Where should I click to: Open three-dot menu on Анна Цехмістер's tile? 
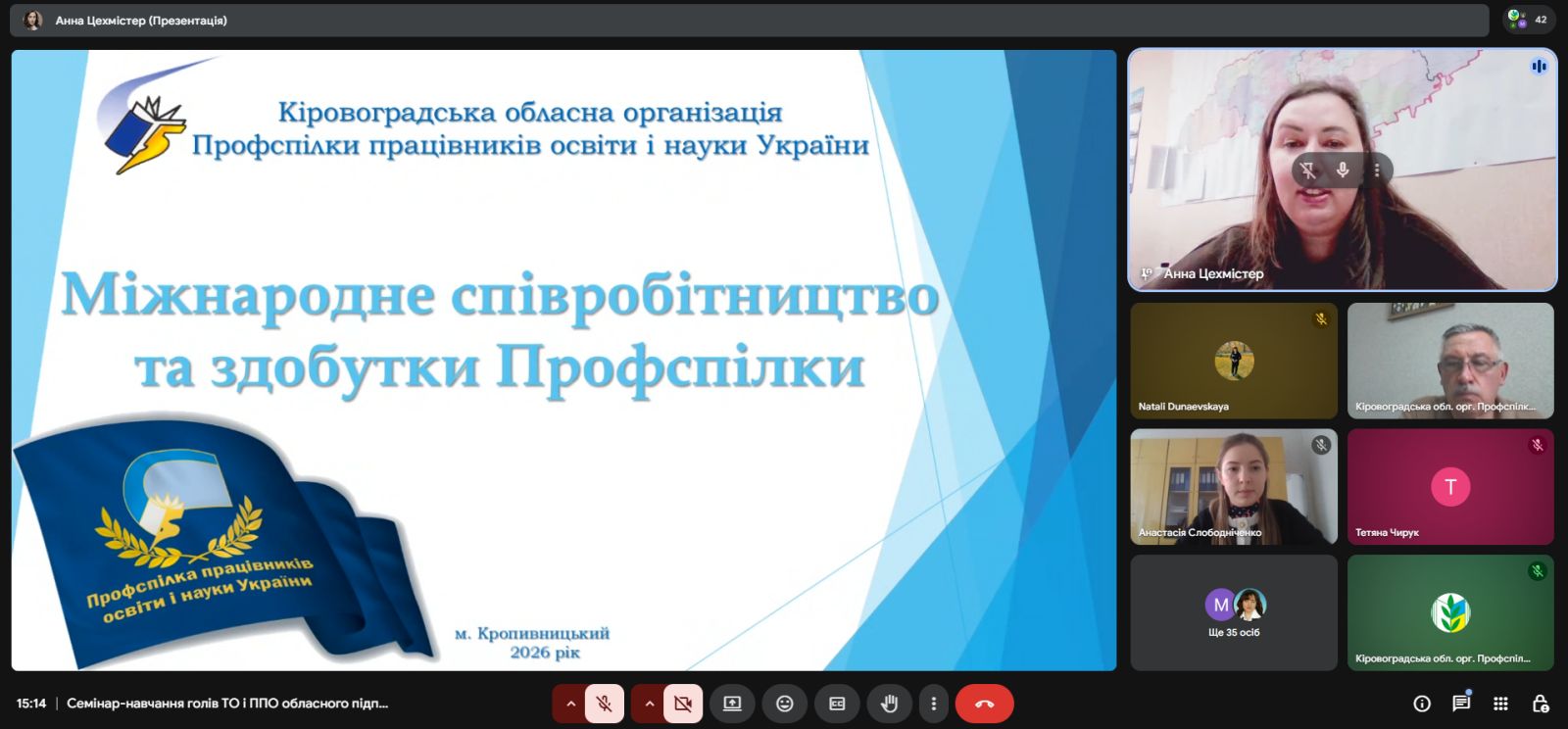coord(1377,170)
